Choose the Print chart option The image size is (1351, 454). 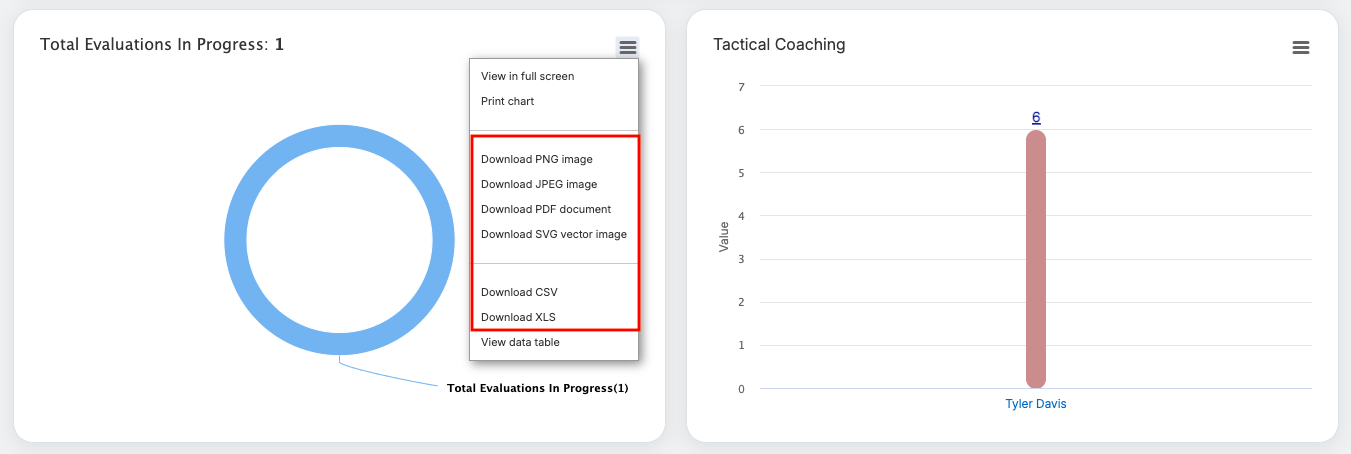coord(507,101)
